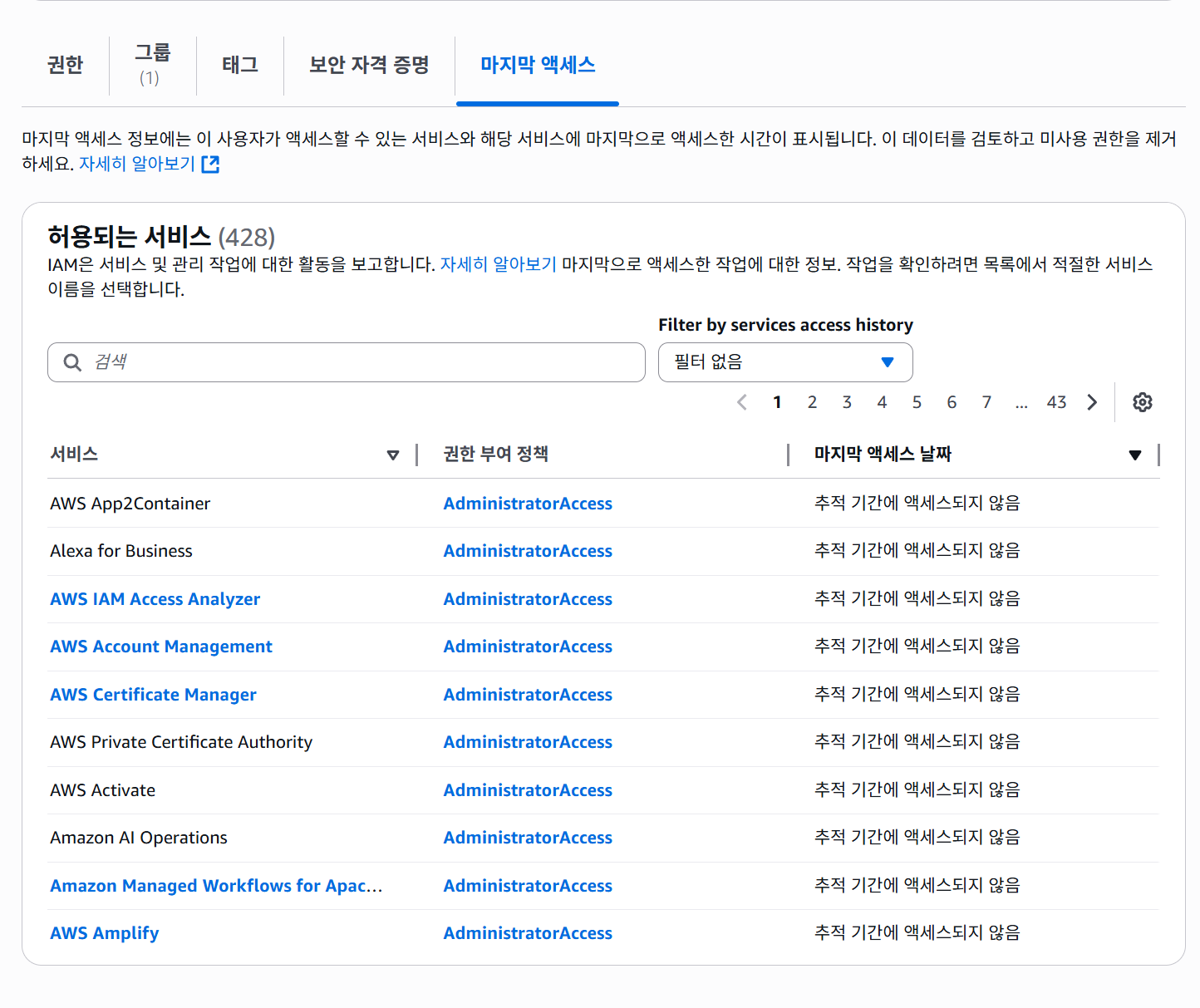1200x1008 pixels.
Task: Switch to the 권한 tab
Action: pos(66,66)
